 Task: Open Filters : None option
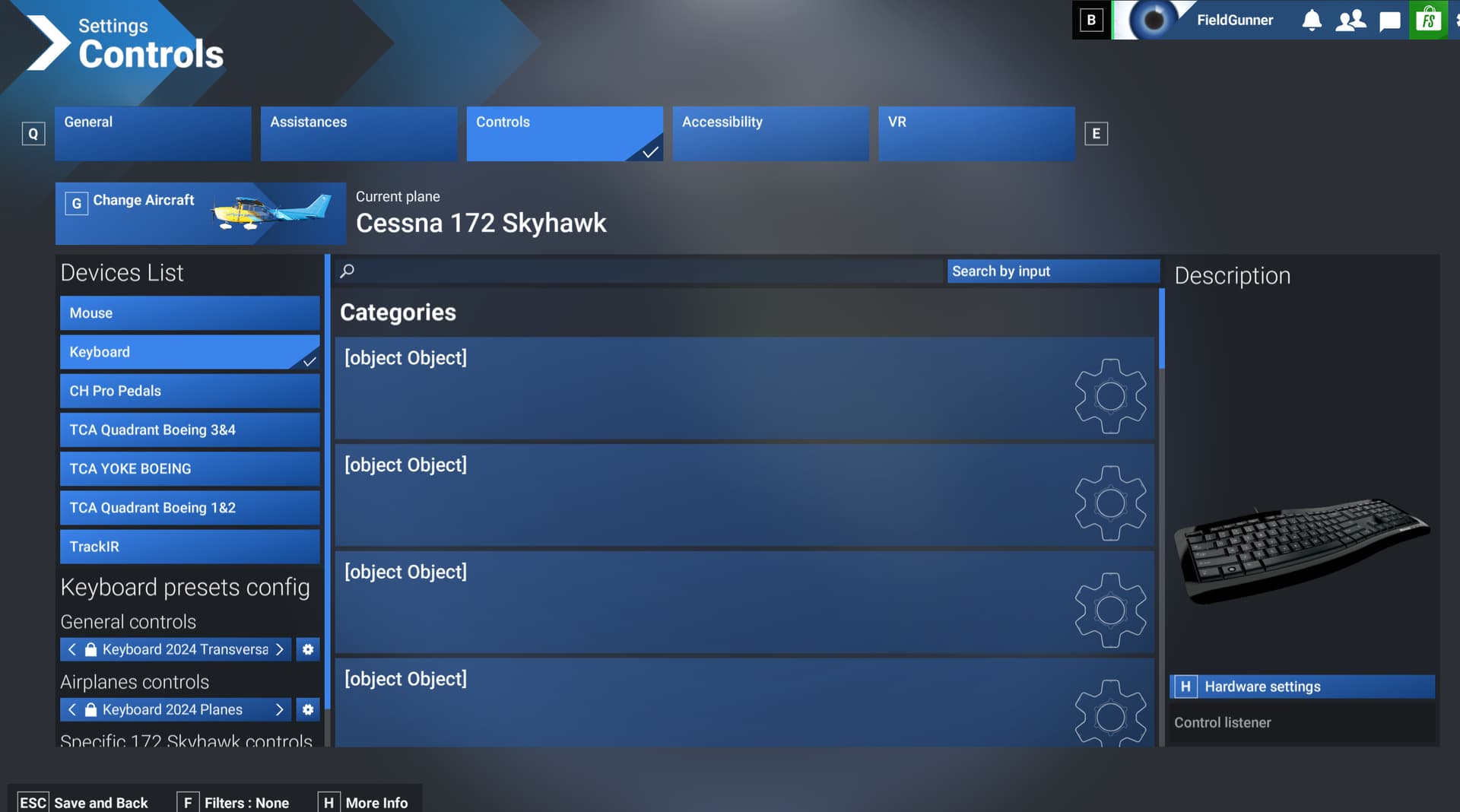234,803
